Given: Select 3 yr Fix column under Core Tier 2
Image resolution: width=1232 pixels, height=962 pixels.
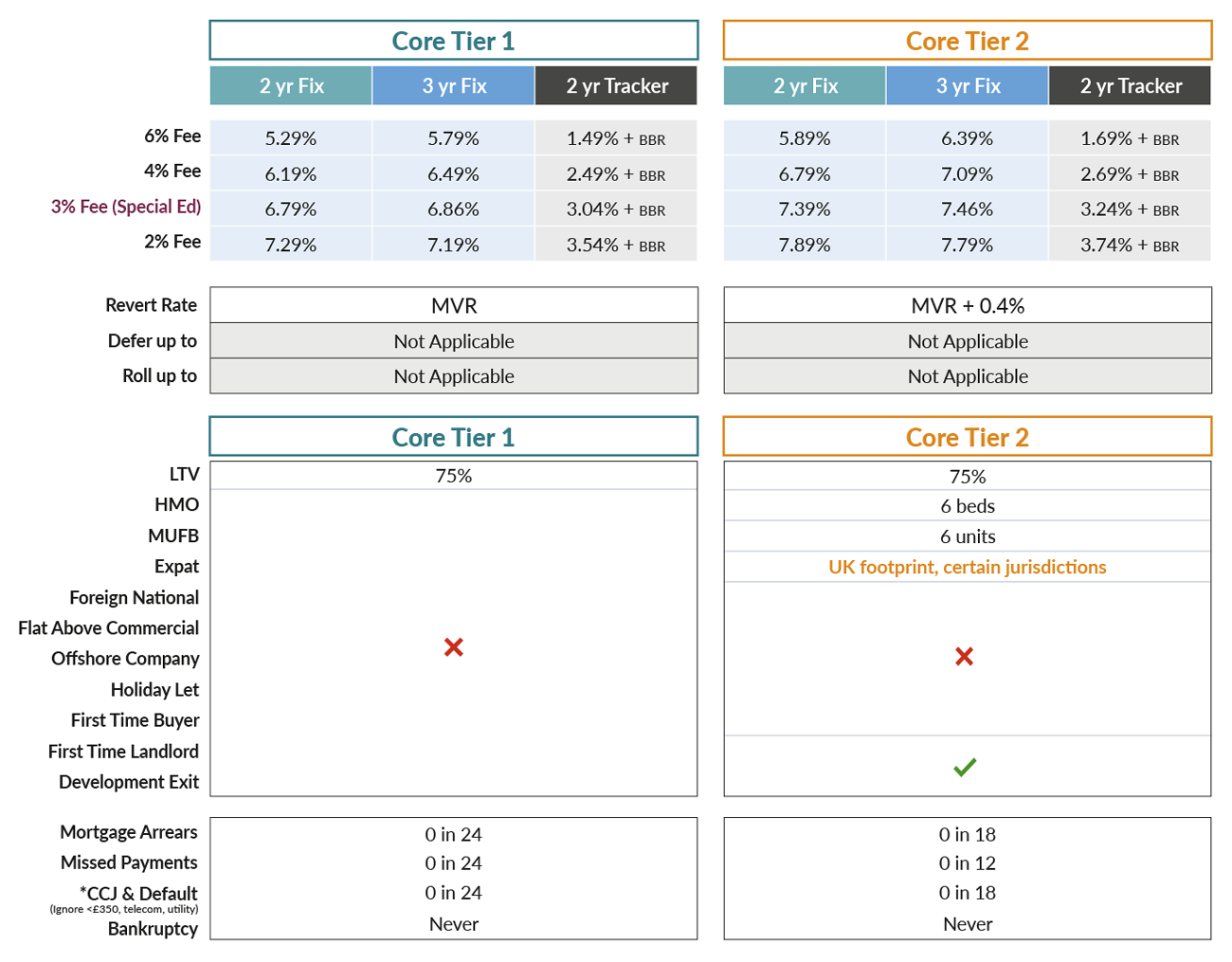Looking at the screenshot, I should pos(968,86).
